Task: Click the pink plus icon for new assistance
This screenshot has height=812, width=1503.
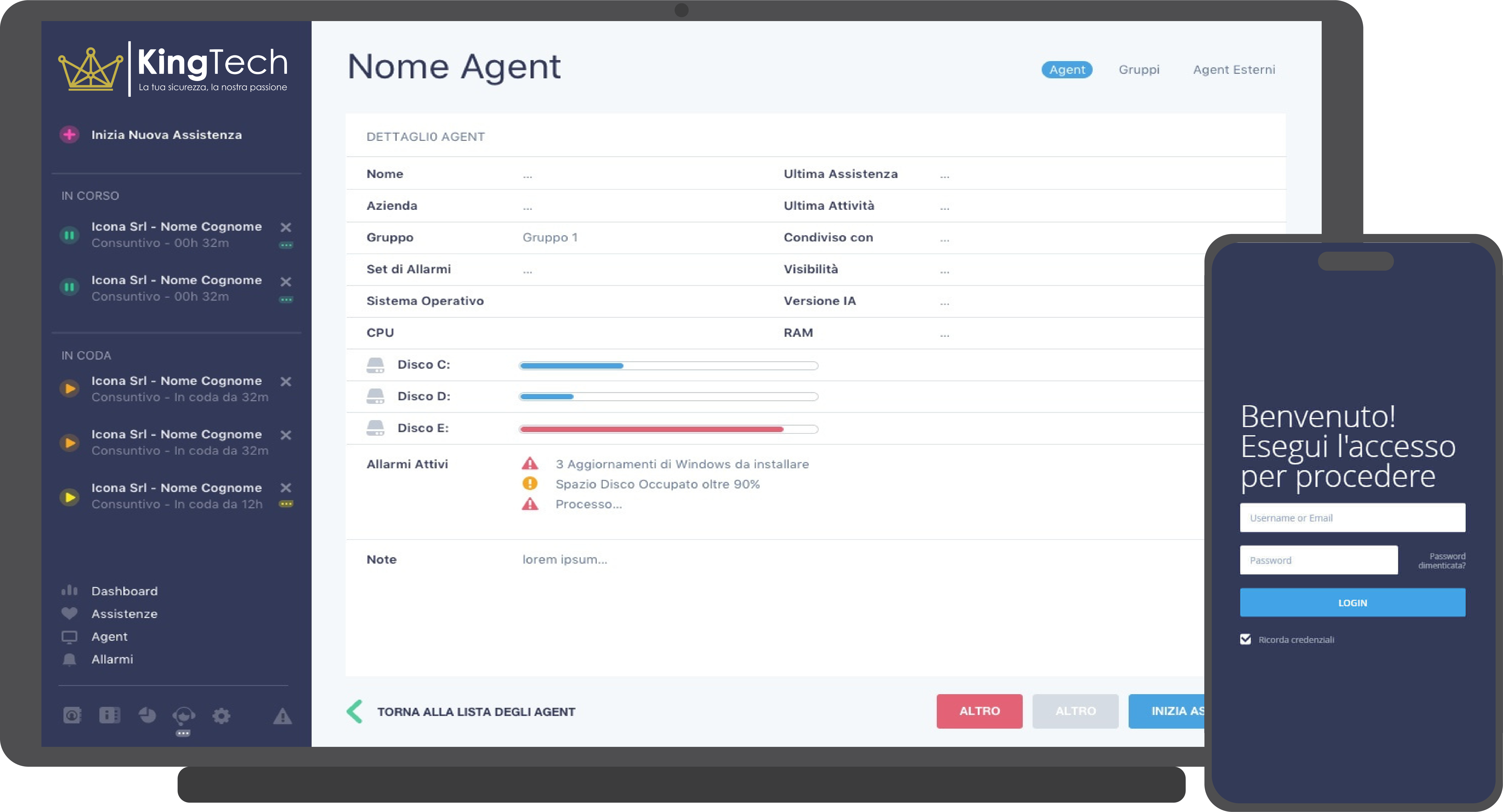Action: tap(69, 135)
